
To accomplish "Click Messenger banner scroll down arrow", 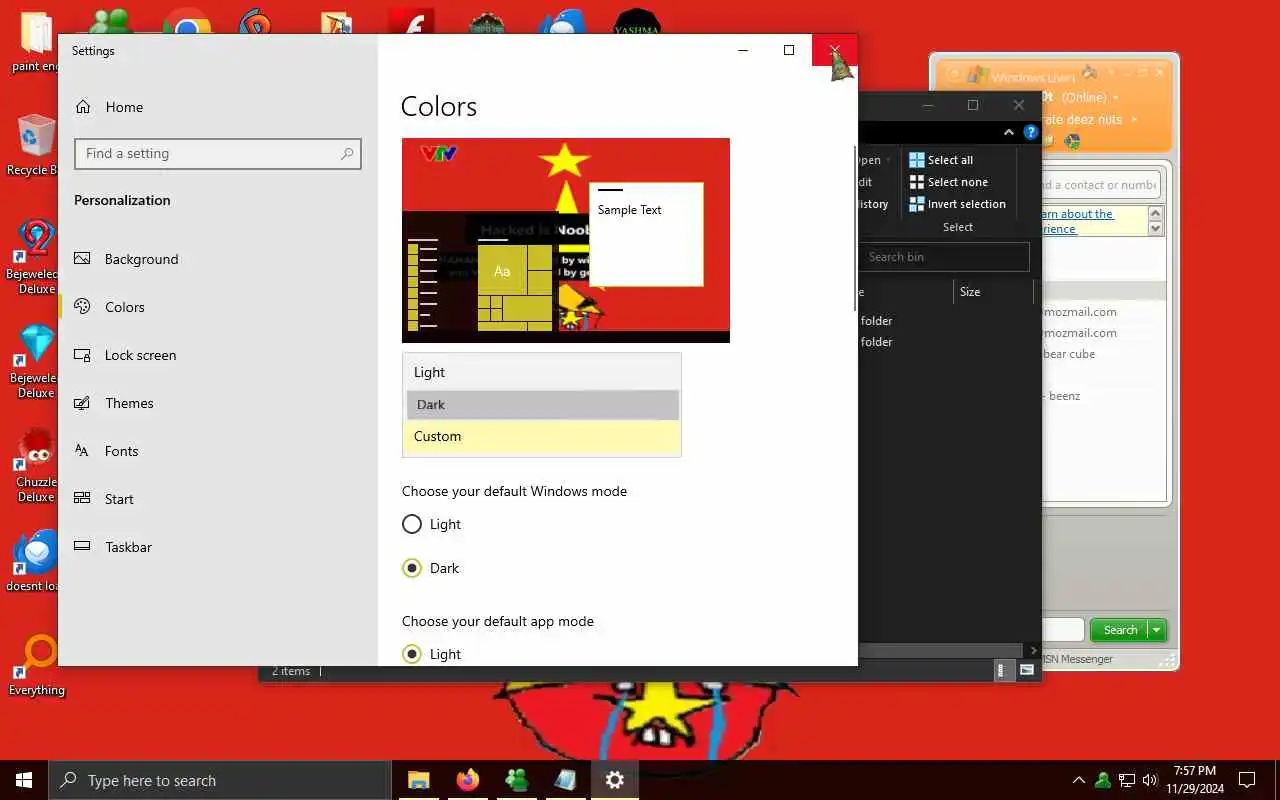I will [1156, 228].
